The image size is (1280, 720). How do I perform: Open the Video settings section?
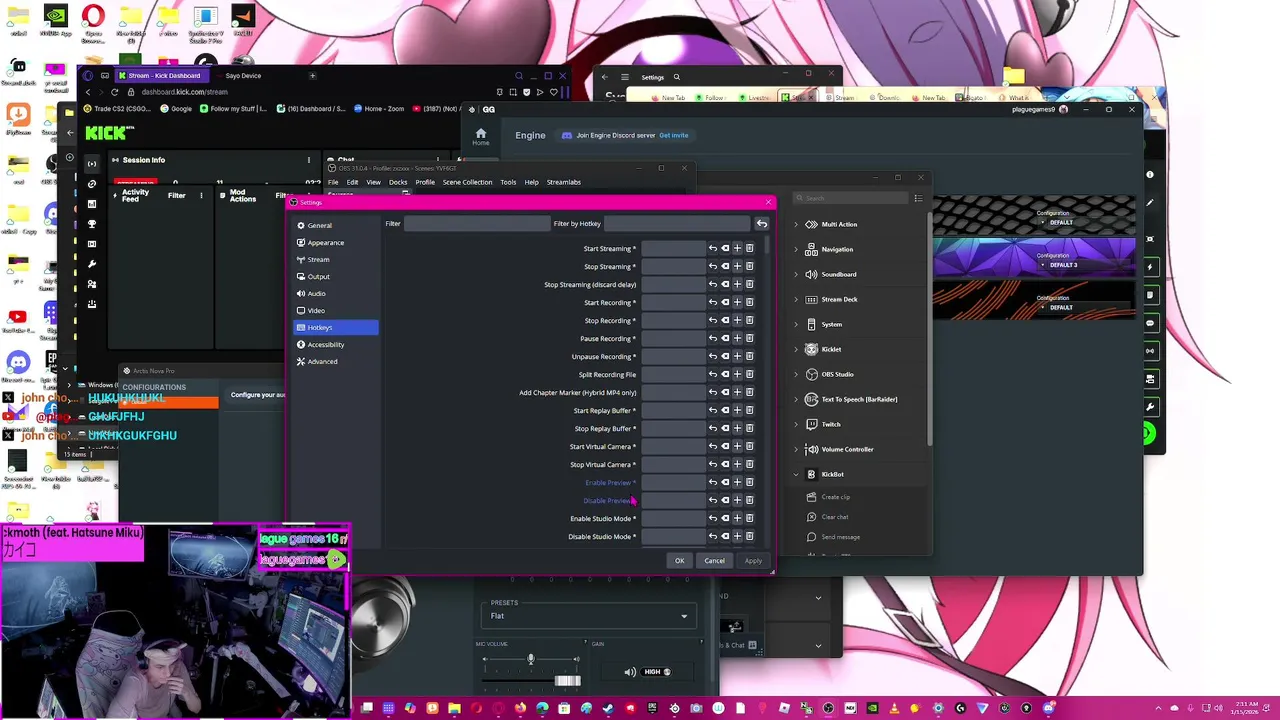click(336, 310)
